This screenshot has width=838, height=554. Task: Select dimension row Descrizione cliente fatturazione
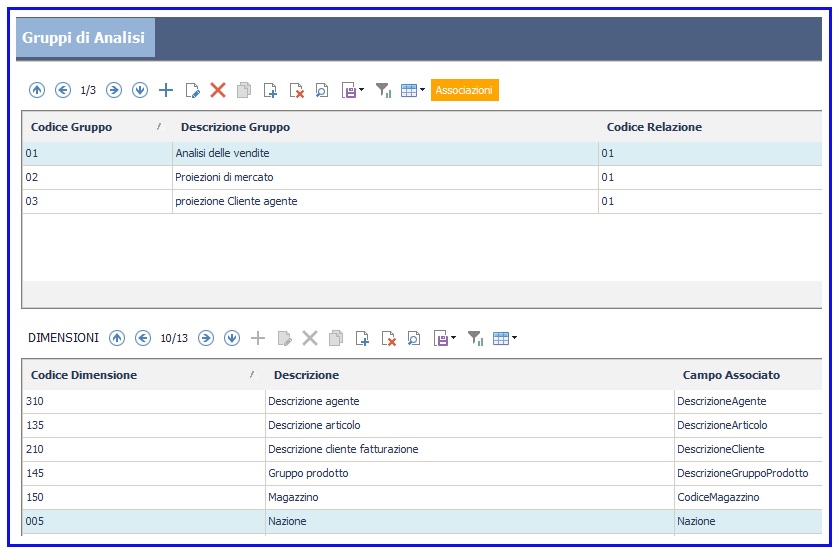point(422,449)
